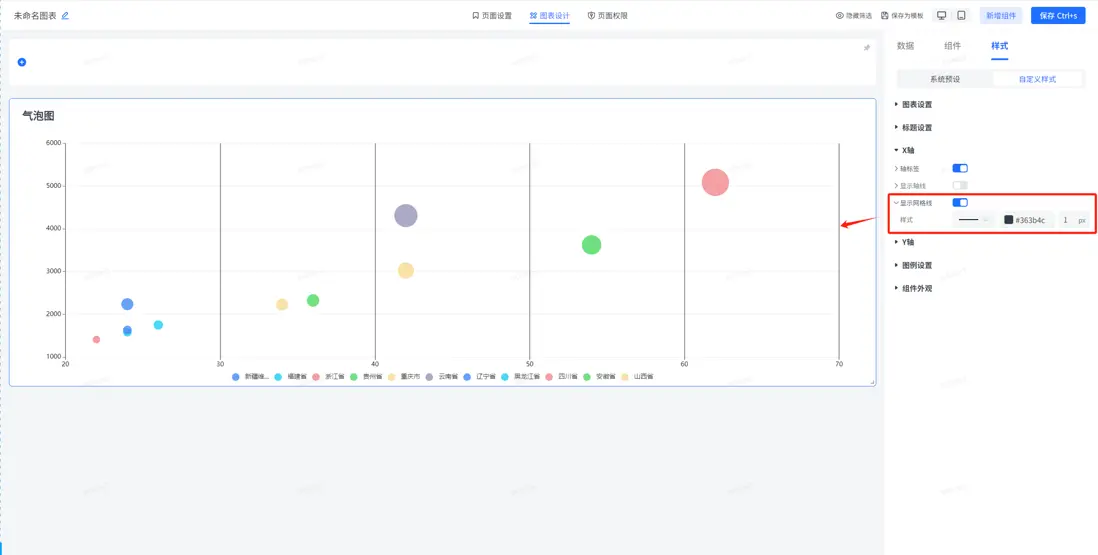The height and width of the screenshot is (555, 1098).
Task: Click the 福建省 legend marker
Action: coord(278,377)
